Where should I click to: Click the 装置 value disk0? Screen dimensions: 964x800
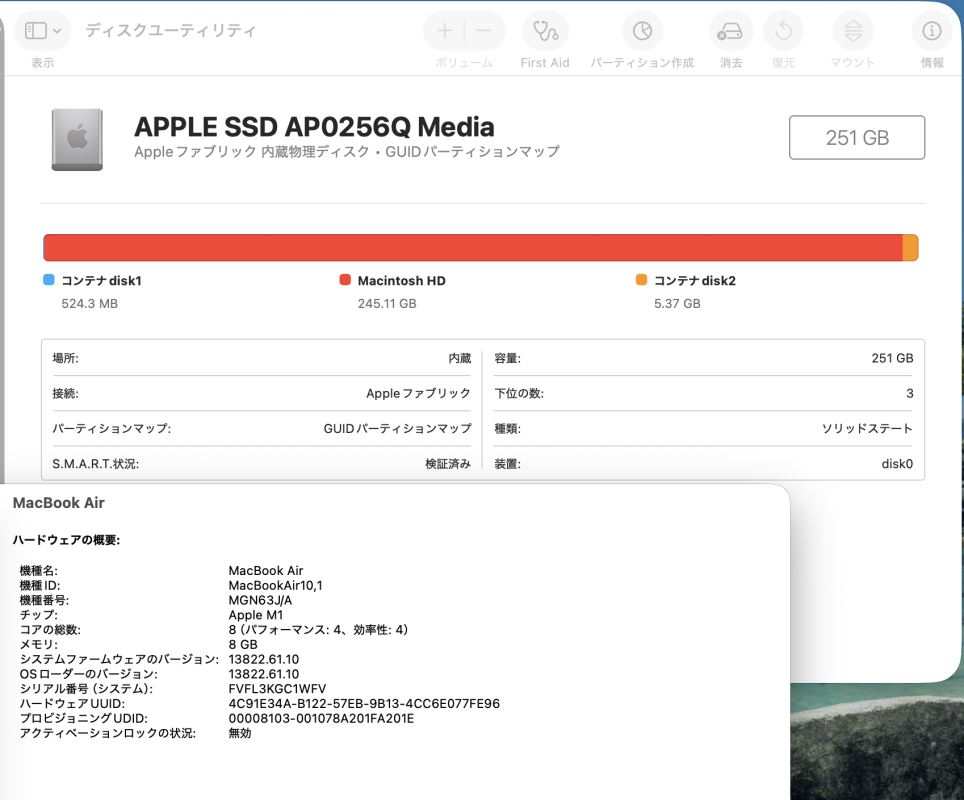tap(897, 464)
